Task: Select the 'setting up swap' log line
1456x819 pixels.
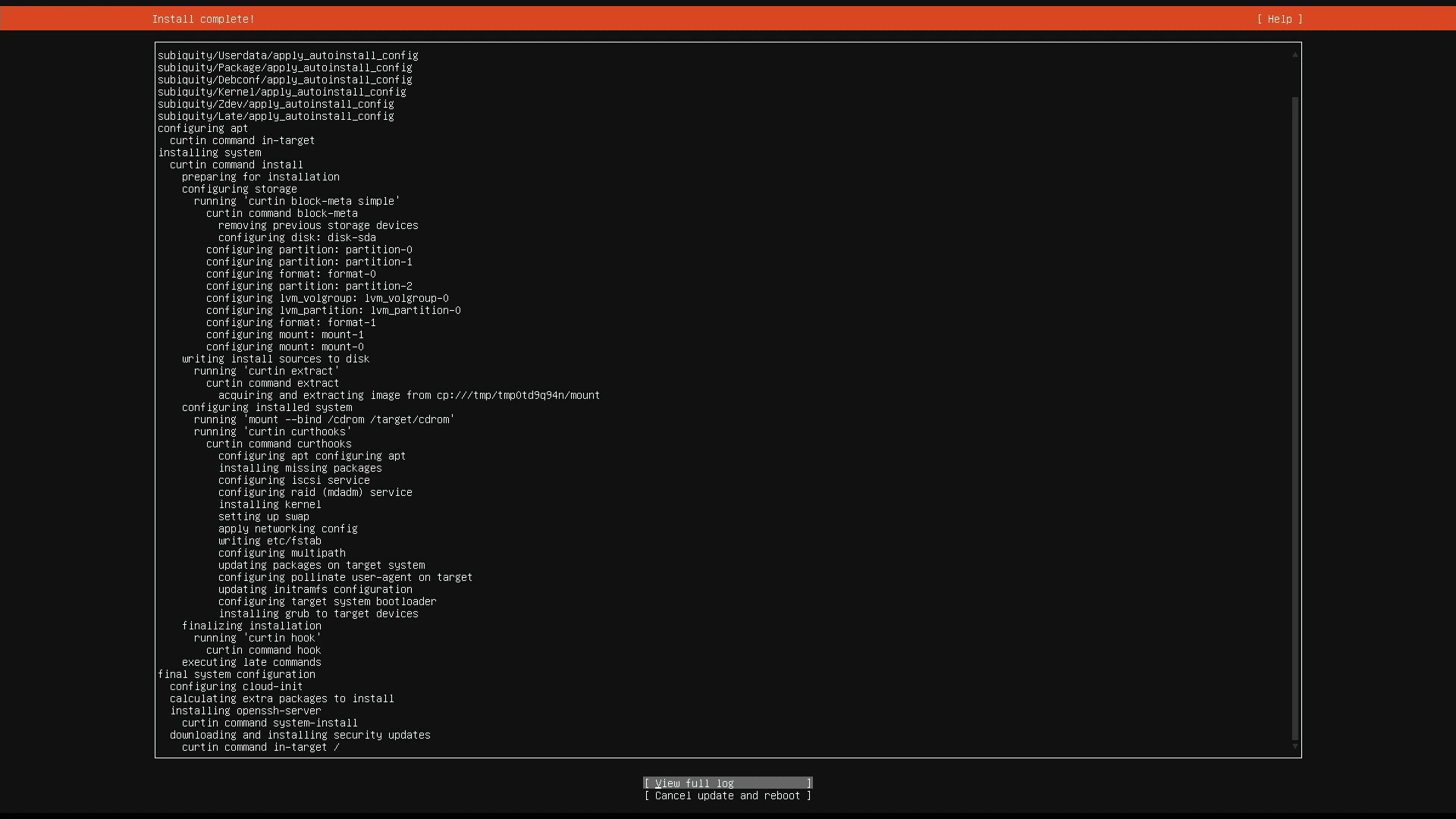Action: pos(263,516)
